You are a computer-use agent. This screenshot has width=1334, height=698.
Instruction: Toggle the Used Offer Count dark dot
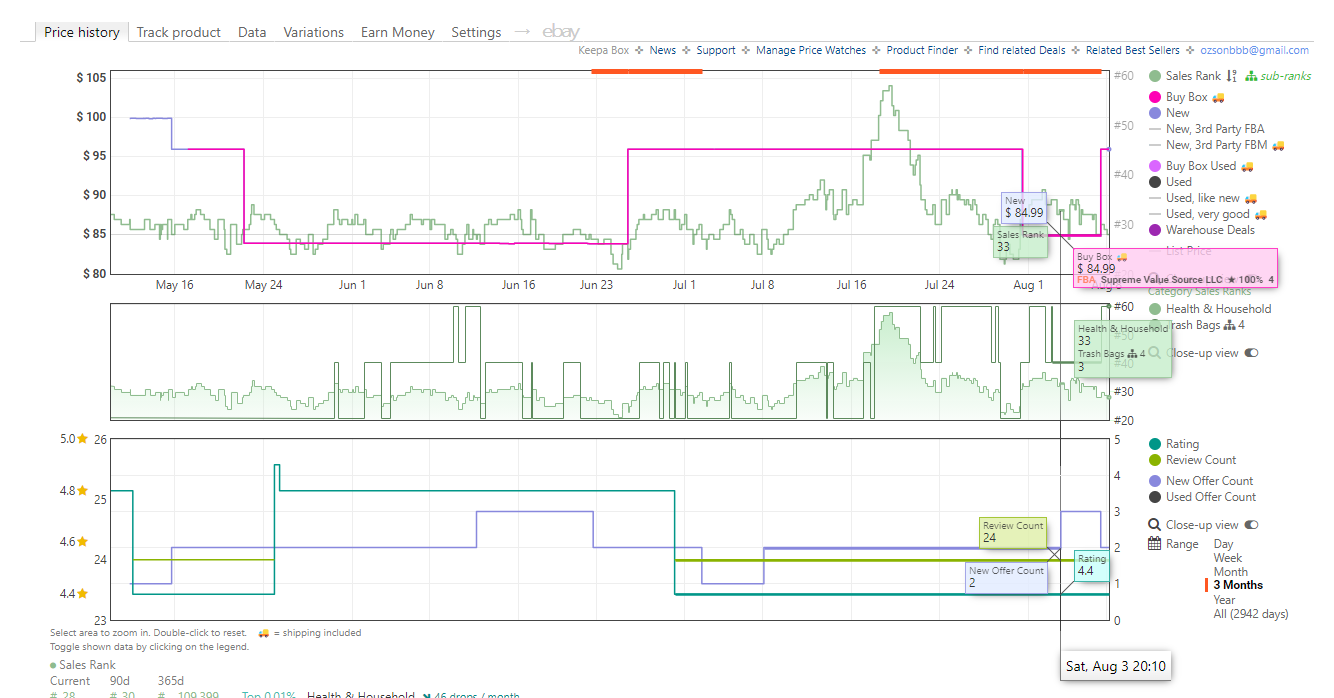1155,497
